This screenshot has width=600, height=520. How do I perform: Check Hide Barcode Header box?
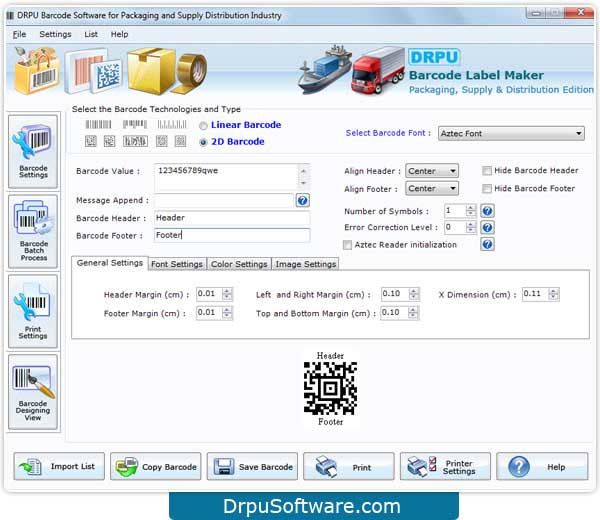pyautogui.click(x=487, y=171)
